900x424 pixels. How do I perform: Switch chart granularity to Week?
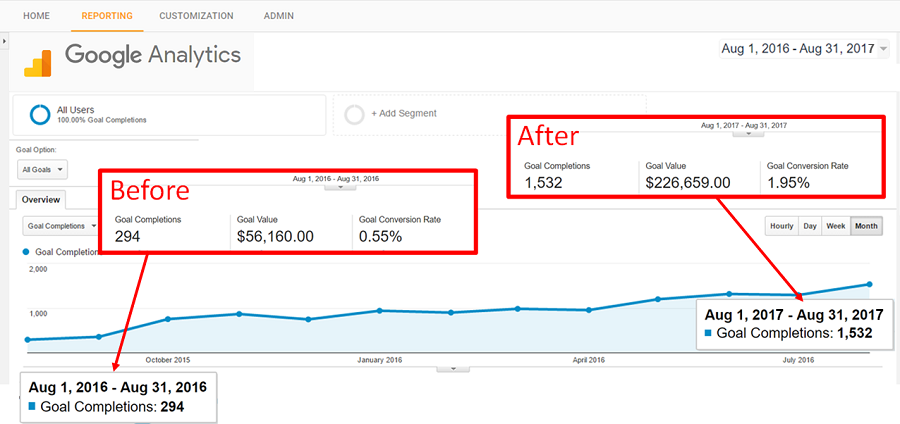click(835, 226)
